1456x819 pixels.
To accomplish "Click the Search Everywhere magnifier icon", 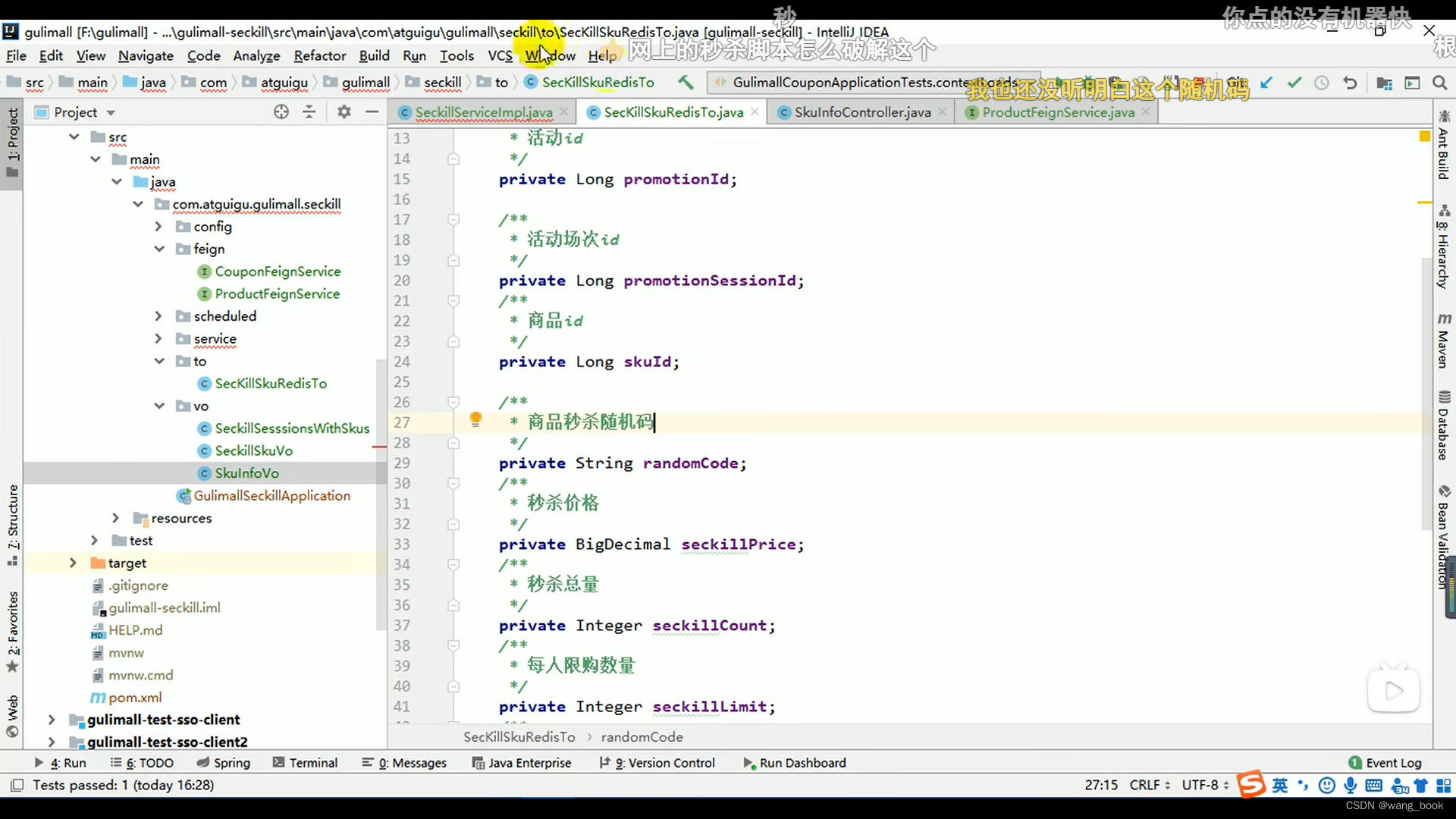I will (x=1440, y=83).
